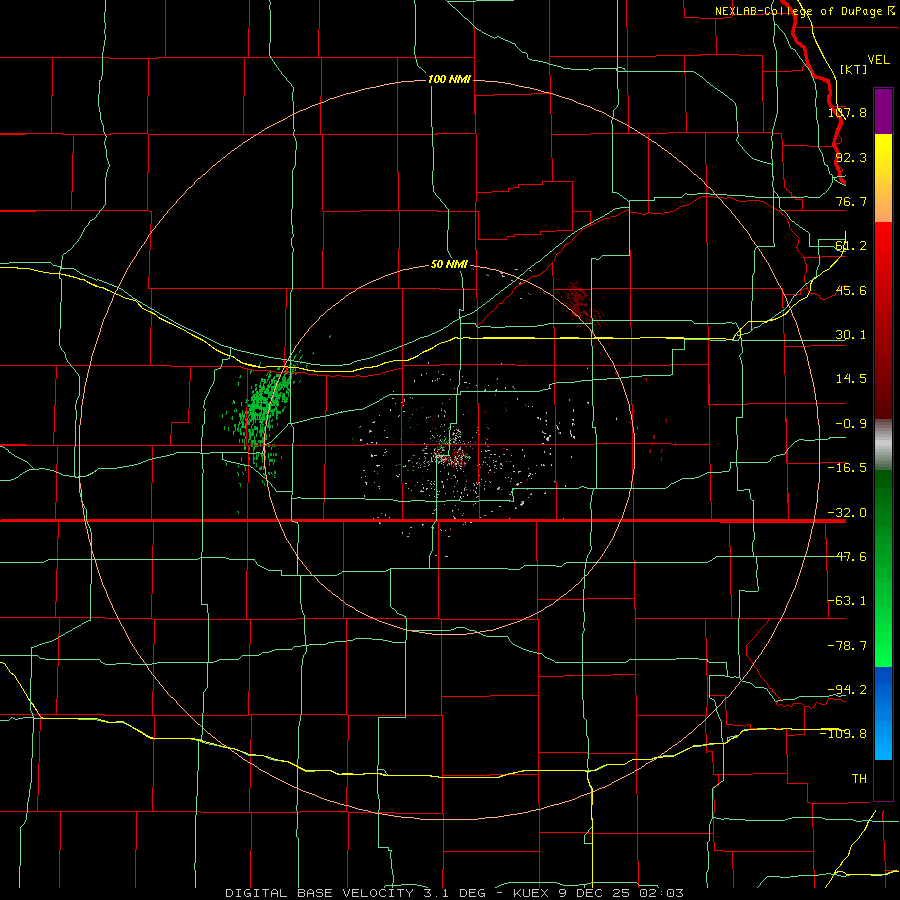Image resolution: width=900 pixels, height=900 pixels.
Task: Select the -63.1 velocity scale value
Action: (x=848, y=601)
